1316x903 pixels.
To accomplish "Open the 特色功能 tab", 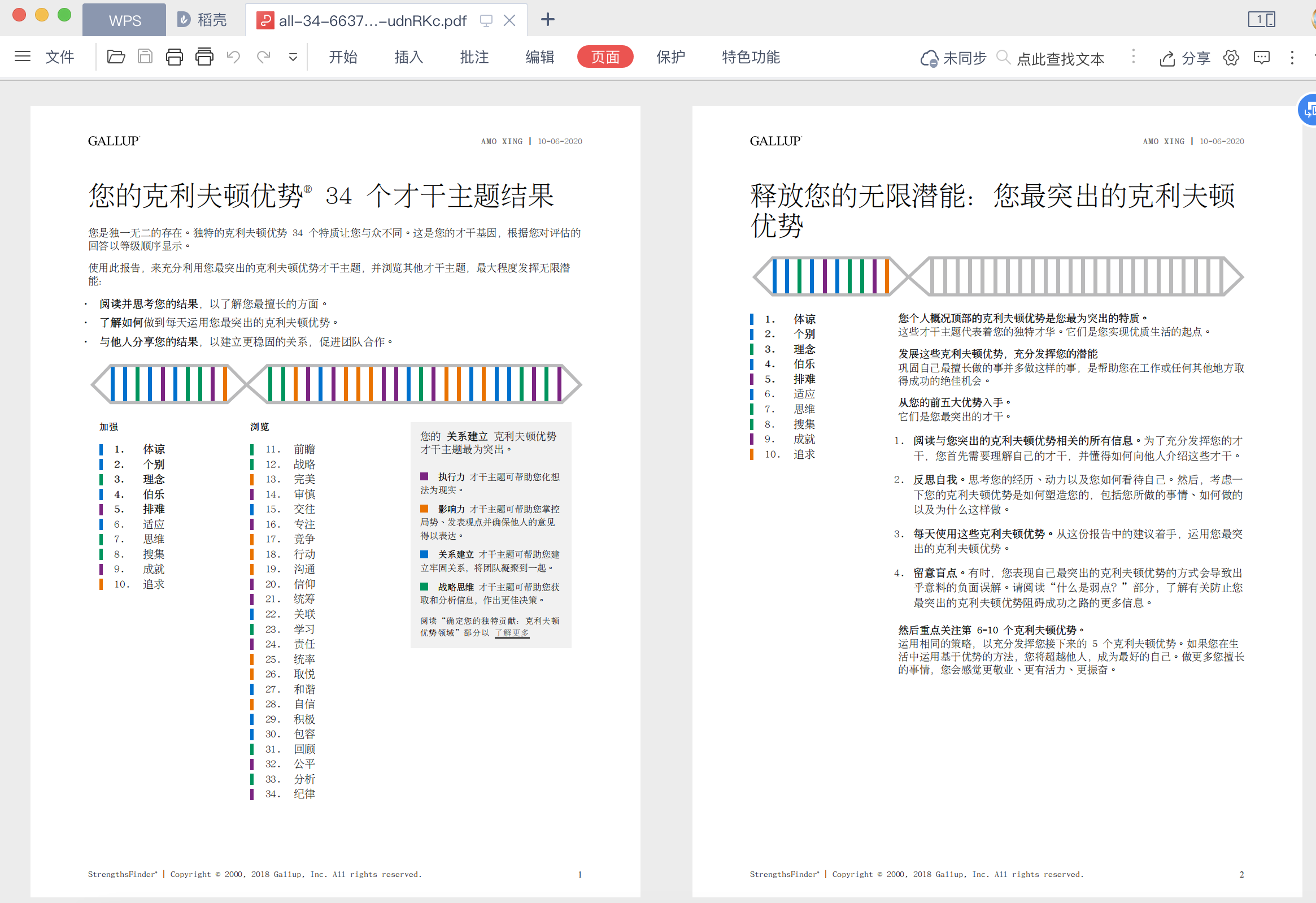I will pos(751,57).
